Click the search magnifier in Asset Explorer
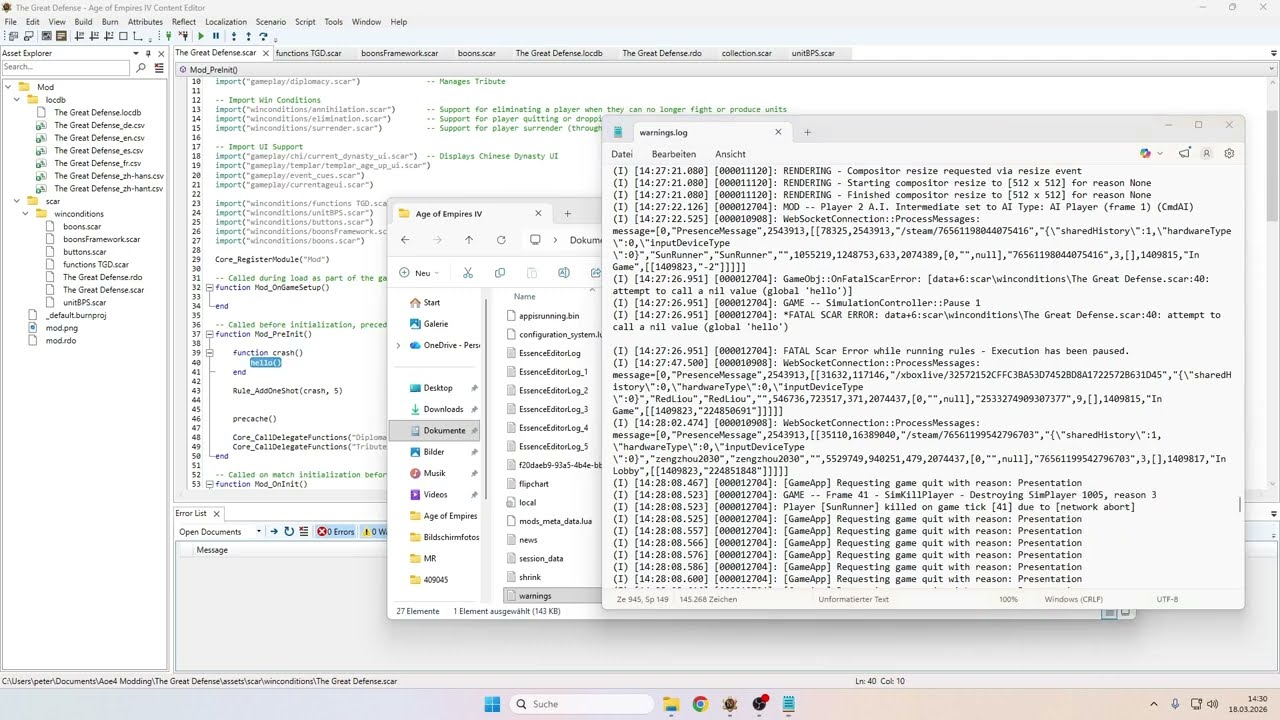The width and height of the screenshot is (1280, 720). point(141,68)
